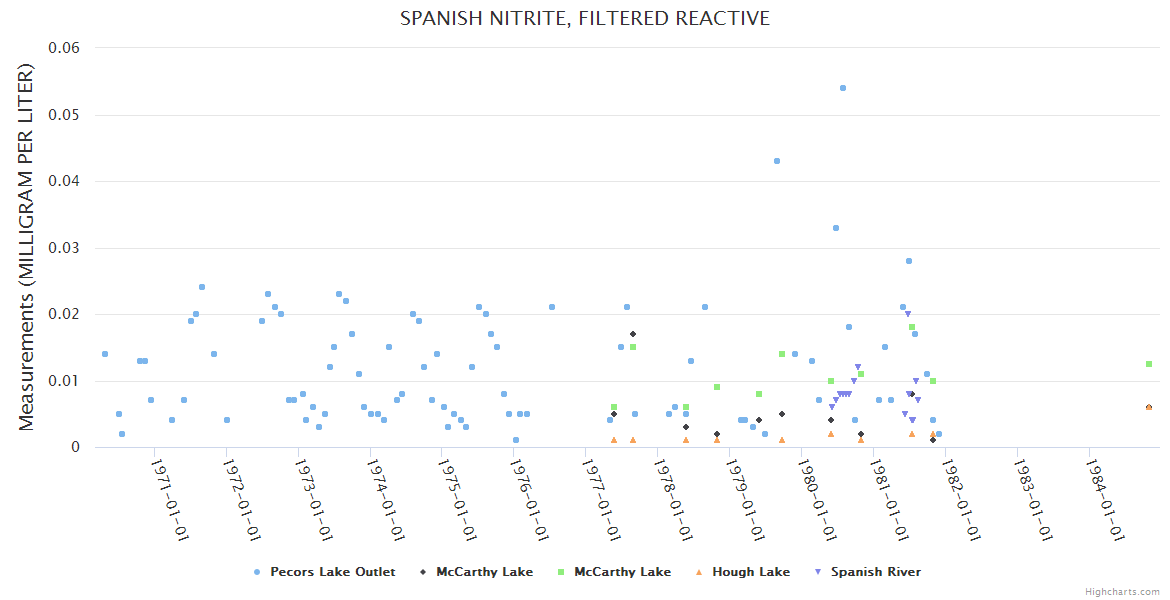Click the black diamond point near 0.017
Image resolution: width=1170 pixels, height=600 pixels.
(633, 334)
